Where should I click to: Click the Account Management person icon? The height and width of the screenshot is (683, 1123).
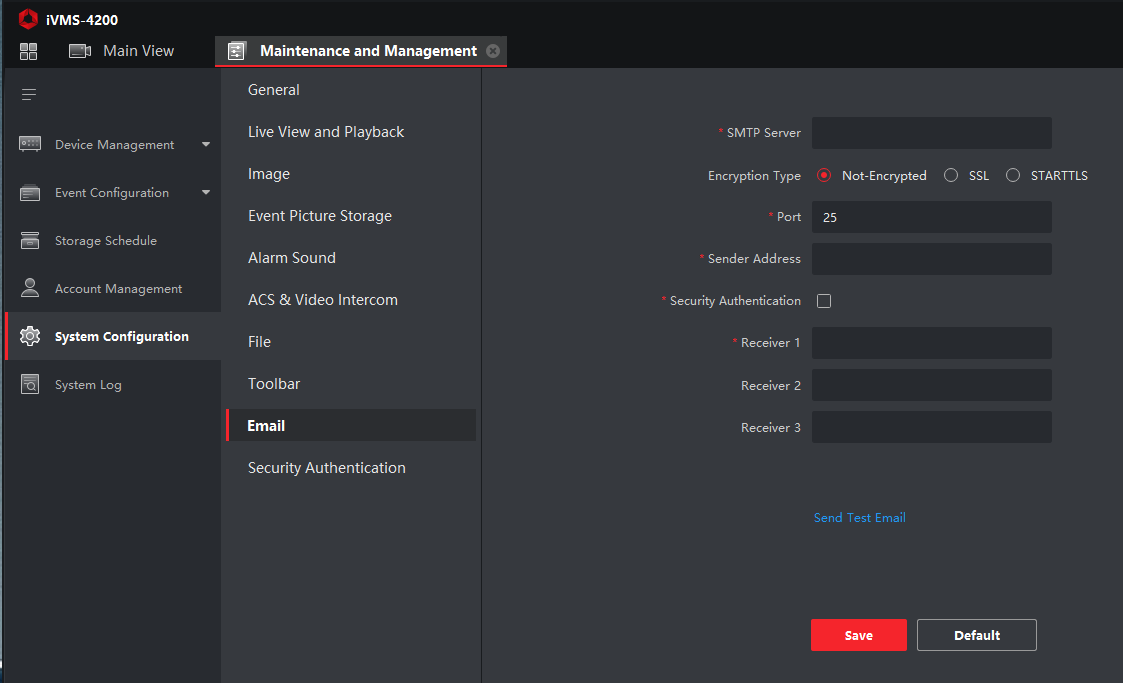pyautogui.click(x=30, y=289)
